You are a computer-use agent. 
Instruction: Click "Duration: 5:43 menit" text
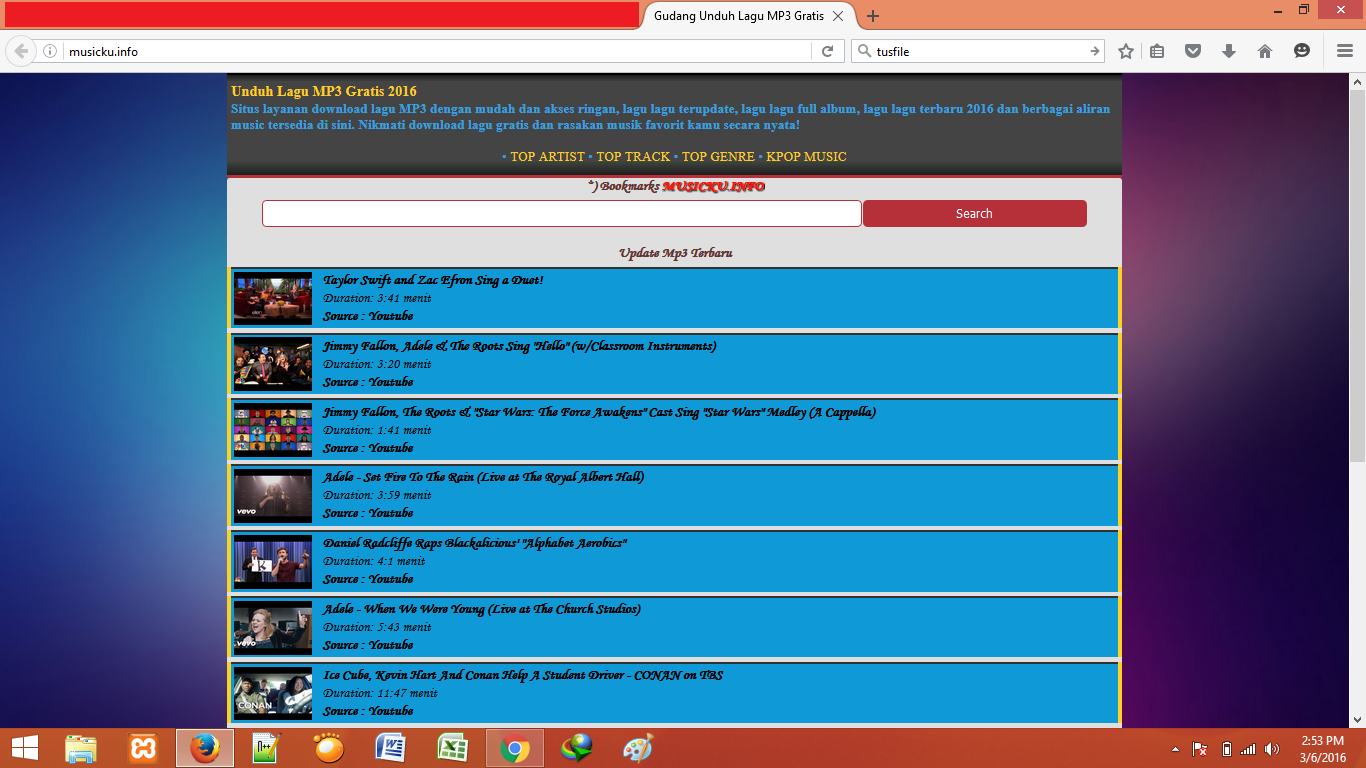(377, 627)
